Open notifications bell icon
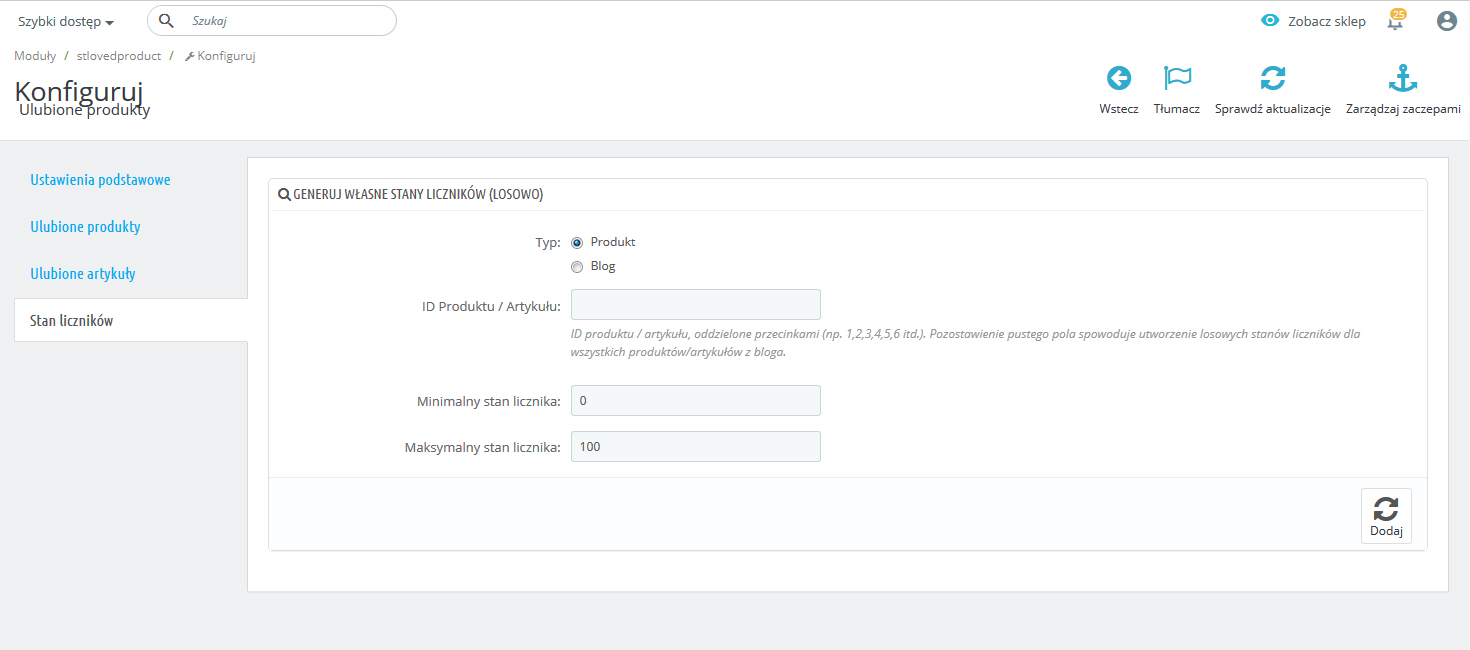This screenshot has width=1470, height=650. (x=1395, y=21)
